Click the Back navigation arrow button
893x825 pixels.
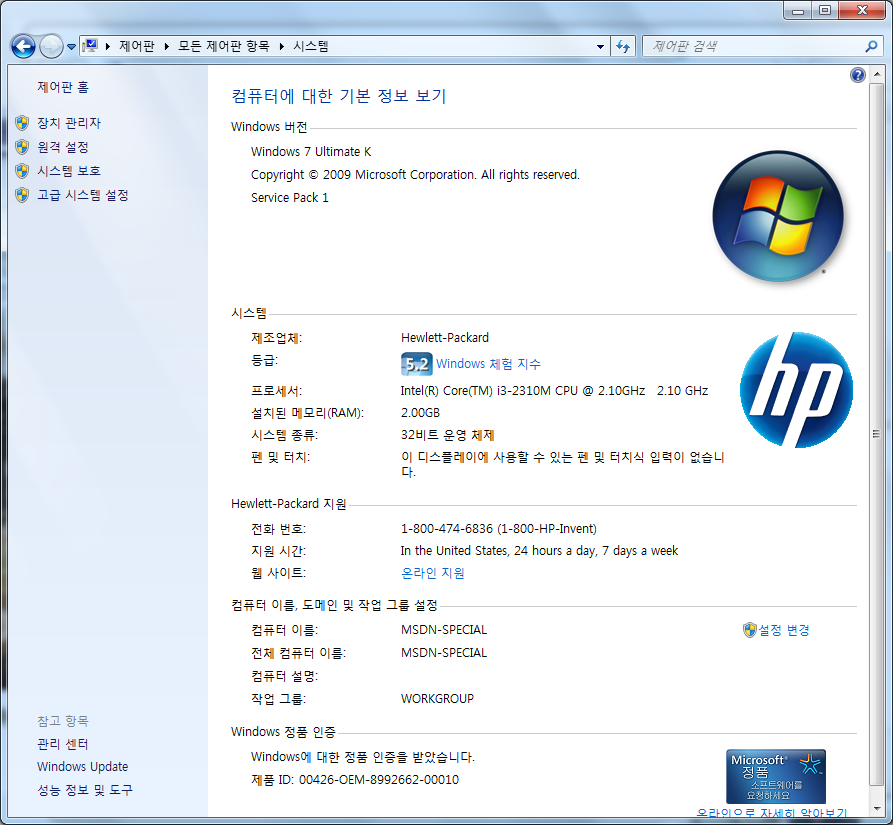23,46
